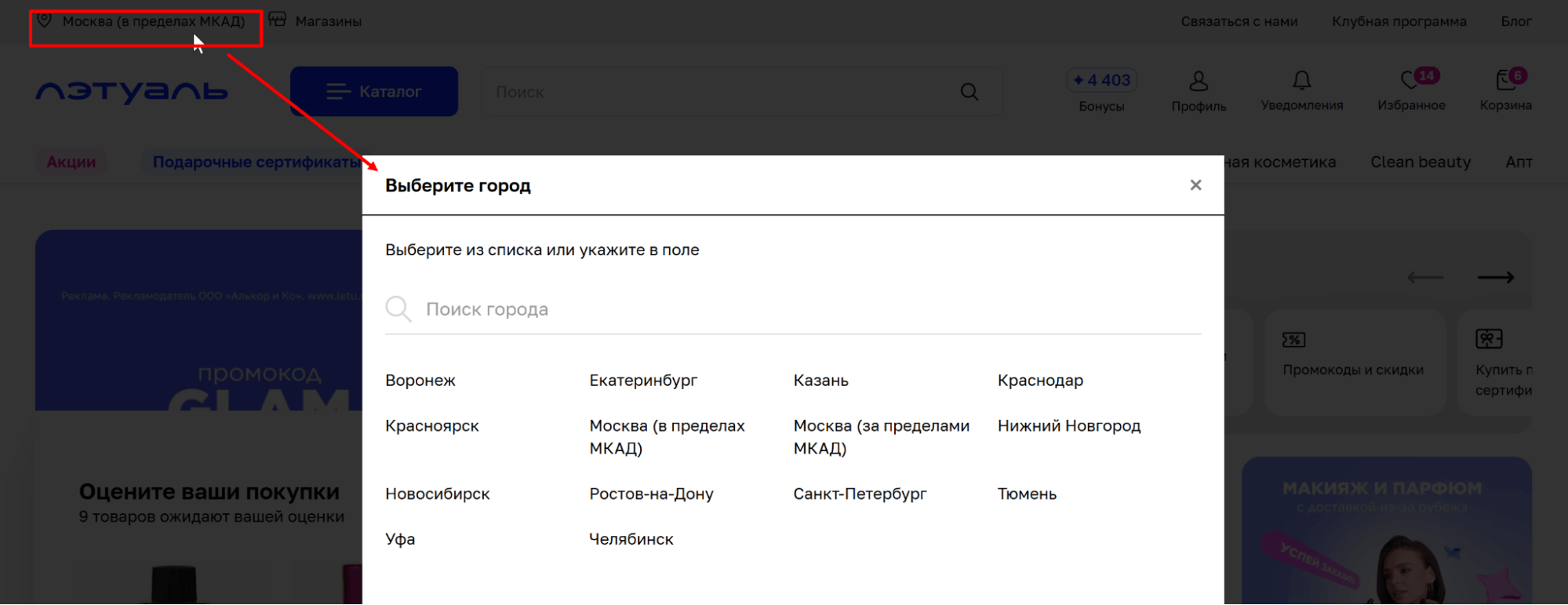Choose Краснодар city

tap(1040, 381)
